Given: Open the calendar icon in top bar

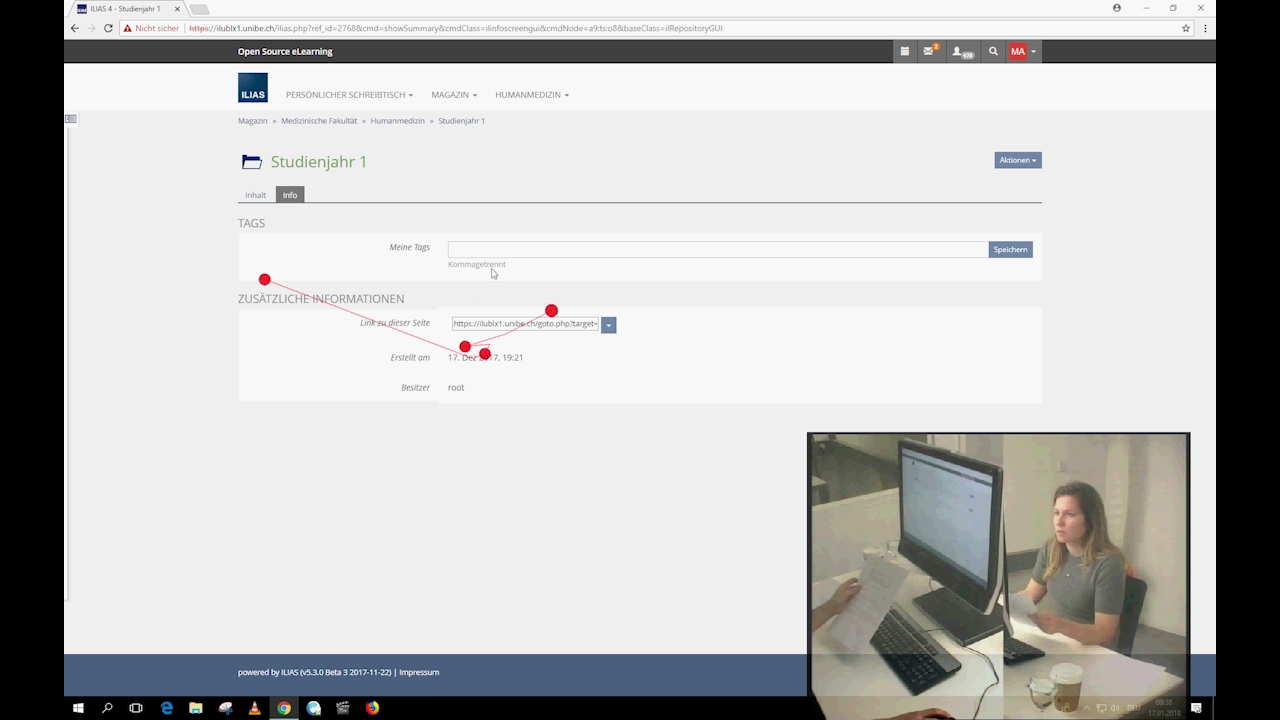Looking at the screenshot, I should 905,51.
